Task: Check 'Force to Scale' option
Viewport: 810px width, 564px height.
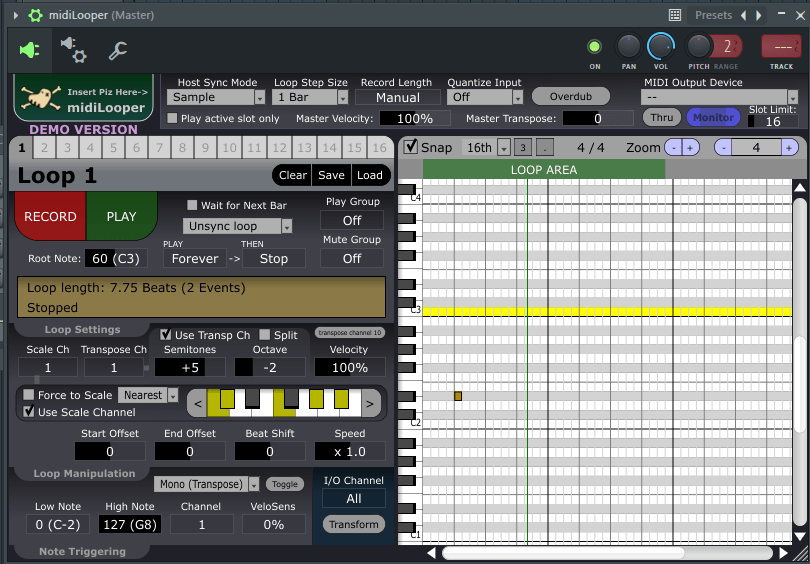Action: [29, 395]
